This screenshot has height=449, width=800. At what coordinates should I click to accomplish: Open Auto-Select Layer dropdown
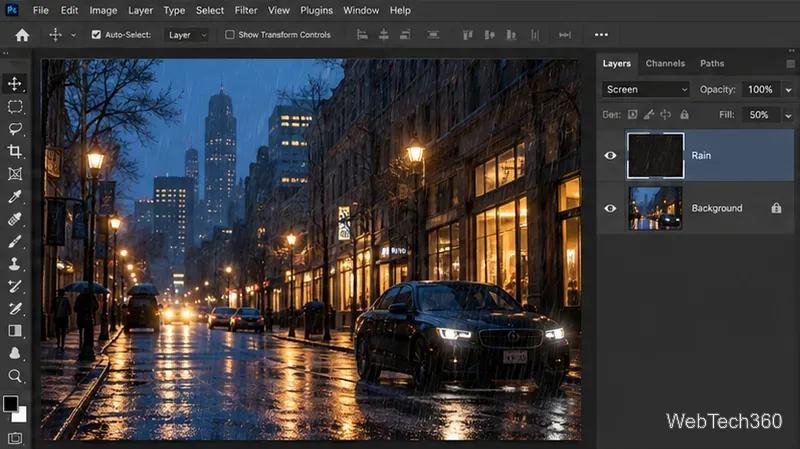click(186, 35)
